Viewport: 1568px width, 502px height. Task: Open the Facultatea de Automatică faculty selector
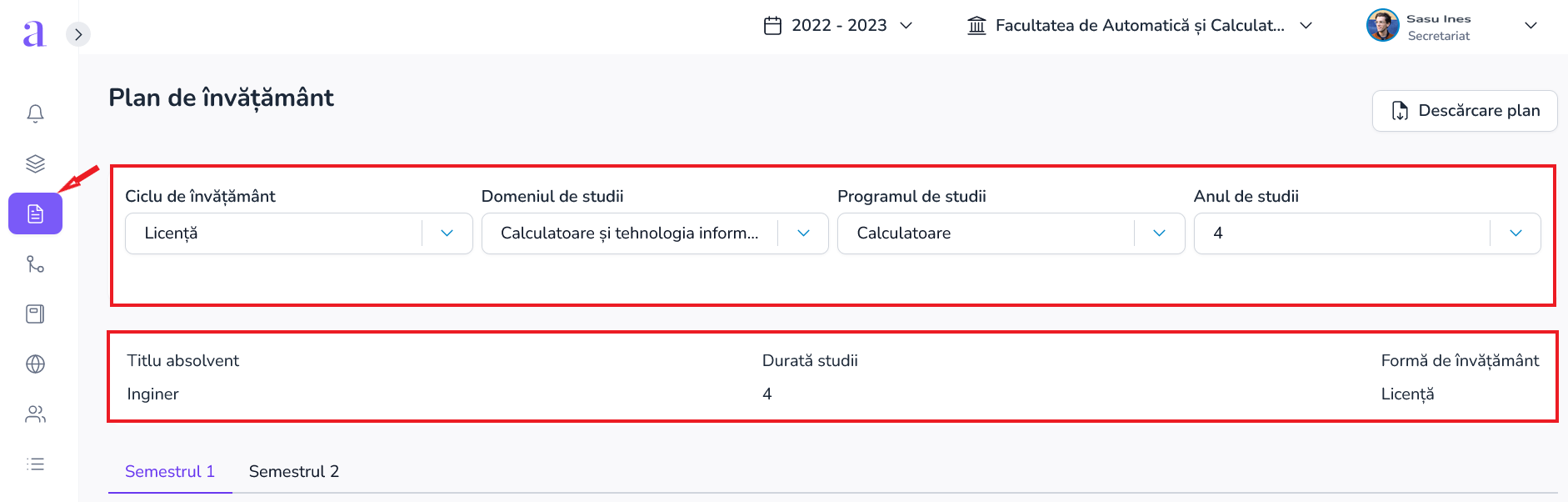click(1141, 25)
